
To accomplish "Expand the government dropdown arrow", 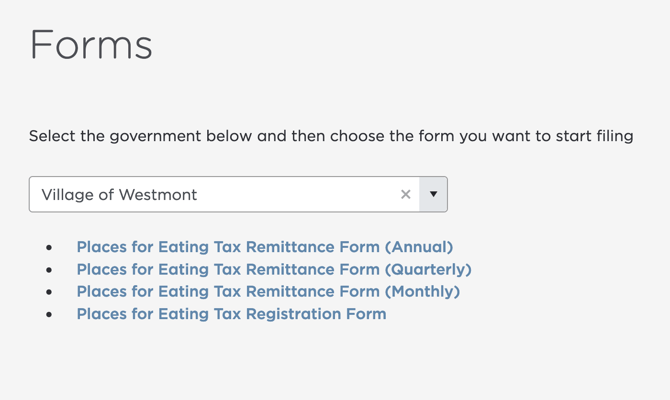I will tap(433, 195).
